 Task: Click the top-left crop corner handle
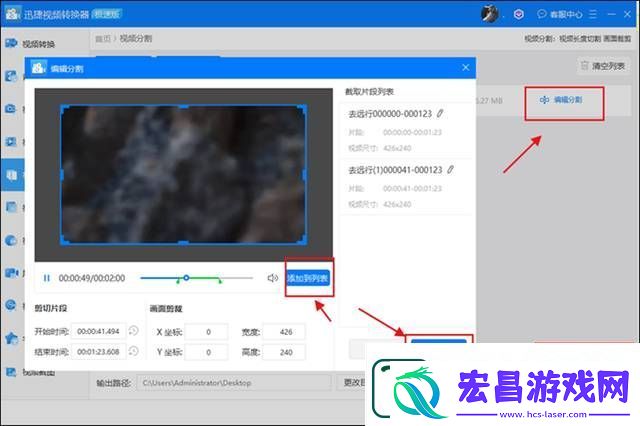62,107
